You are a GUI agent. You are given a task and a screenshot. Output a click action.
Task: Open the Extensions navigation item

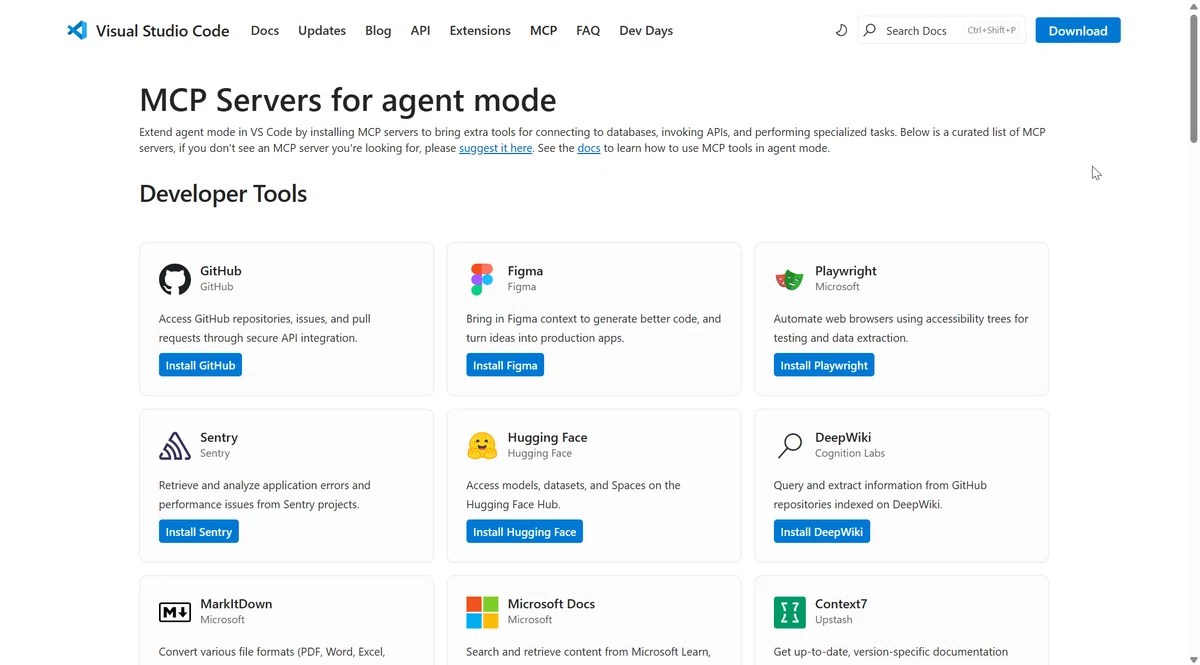480,30
